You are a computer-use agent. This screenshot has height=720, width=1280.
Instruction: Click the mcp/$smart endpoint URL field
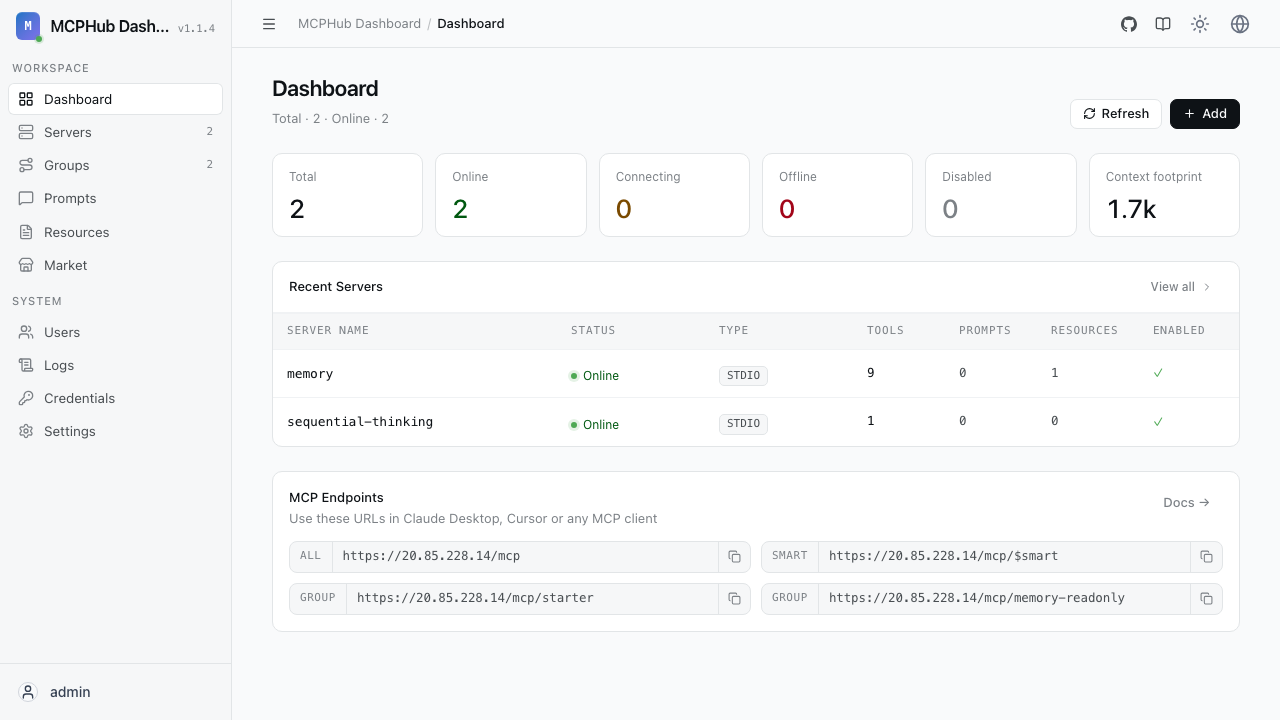tap(1004, 557)
